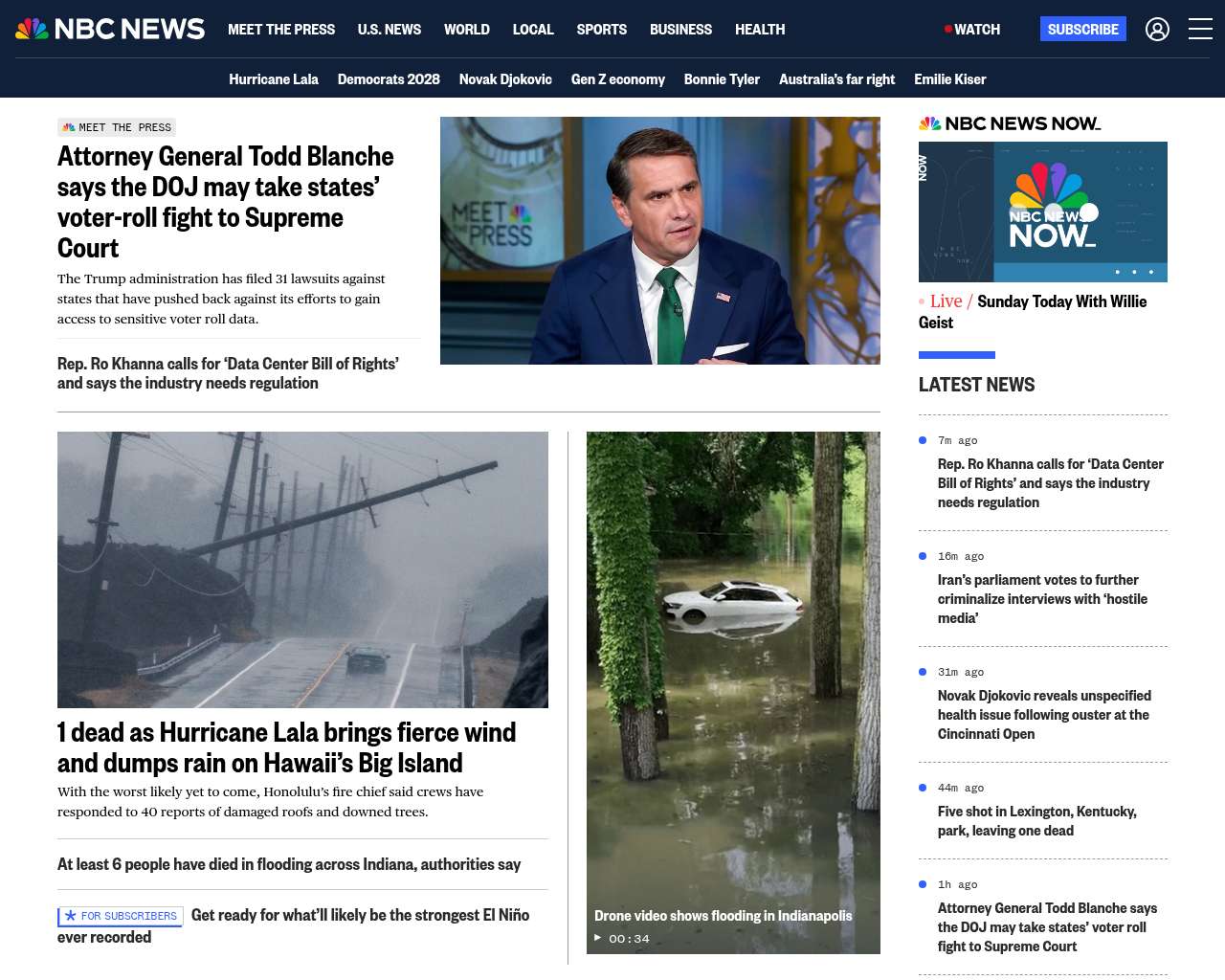Open the flooded car drone video thumbnail

pyautogui.click(x=733, y=693)
